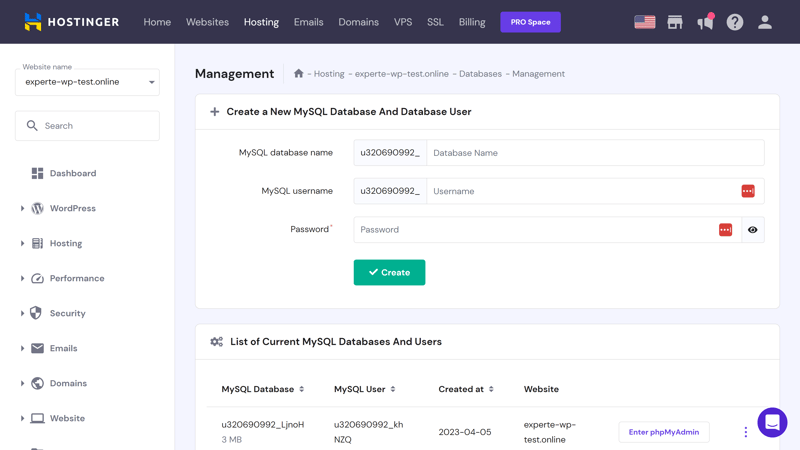The width and height of the screenshot is (800, 450).
Task: Click the green Create button
Action: coord(389,272)
